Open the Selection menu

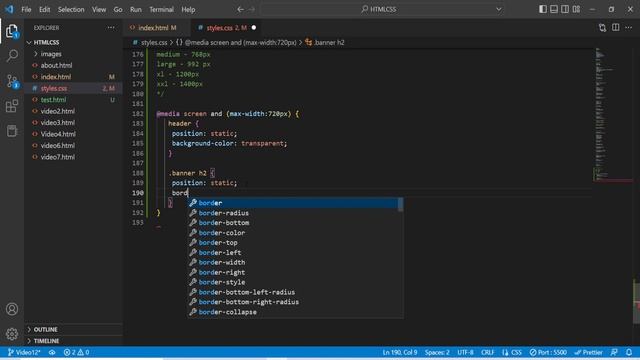coord(71,9)
